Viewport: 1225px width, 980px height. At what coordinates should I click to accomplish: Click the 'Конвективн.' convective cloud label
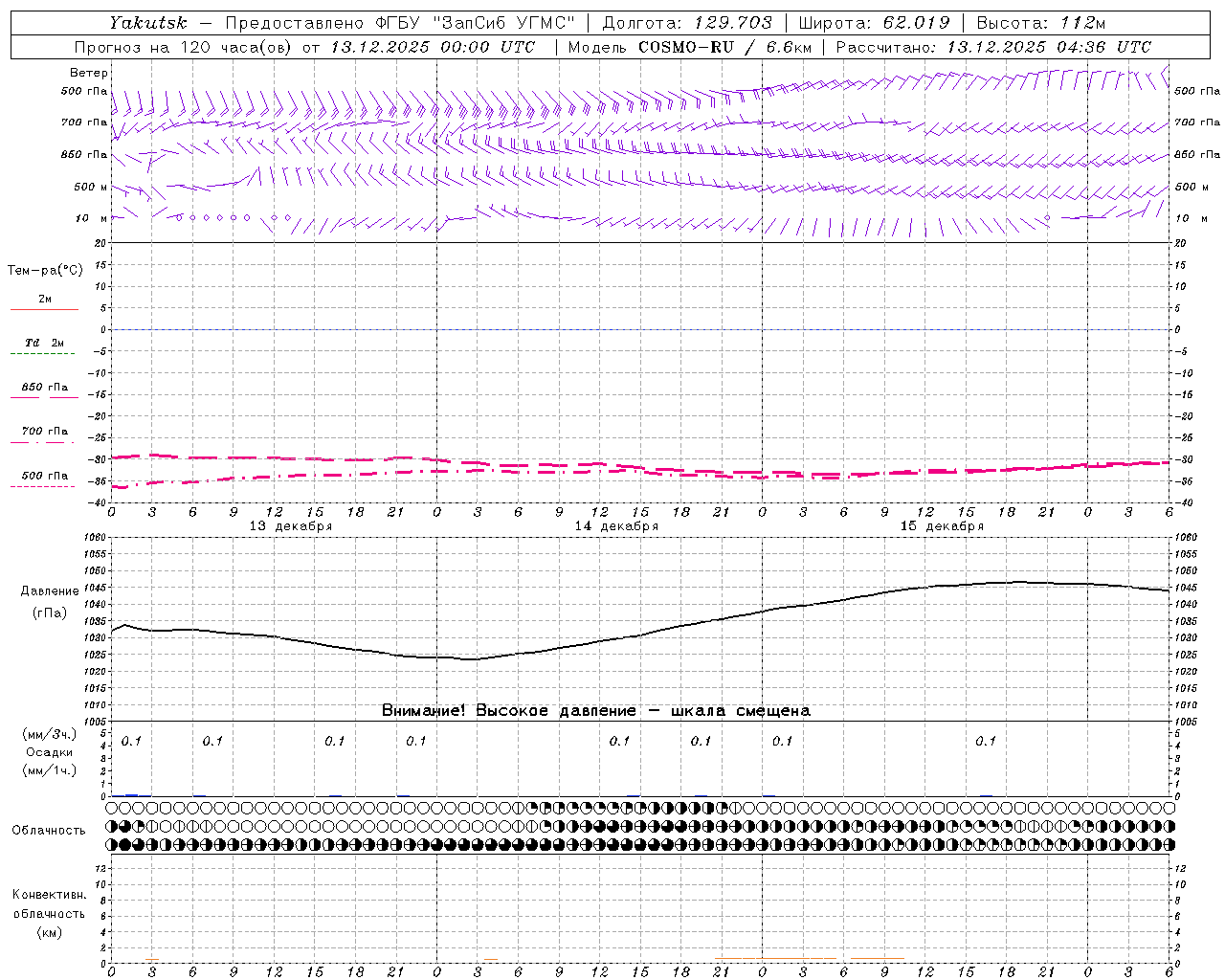pyautogui.click(x=49, y=895)
